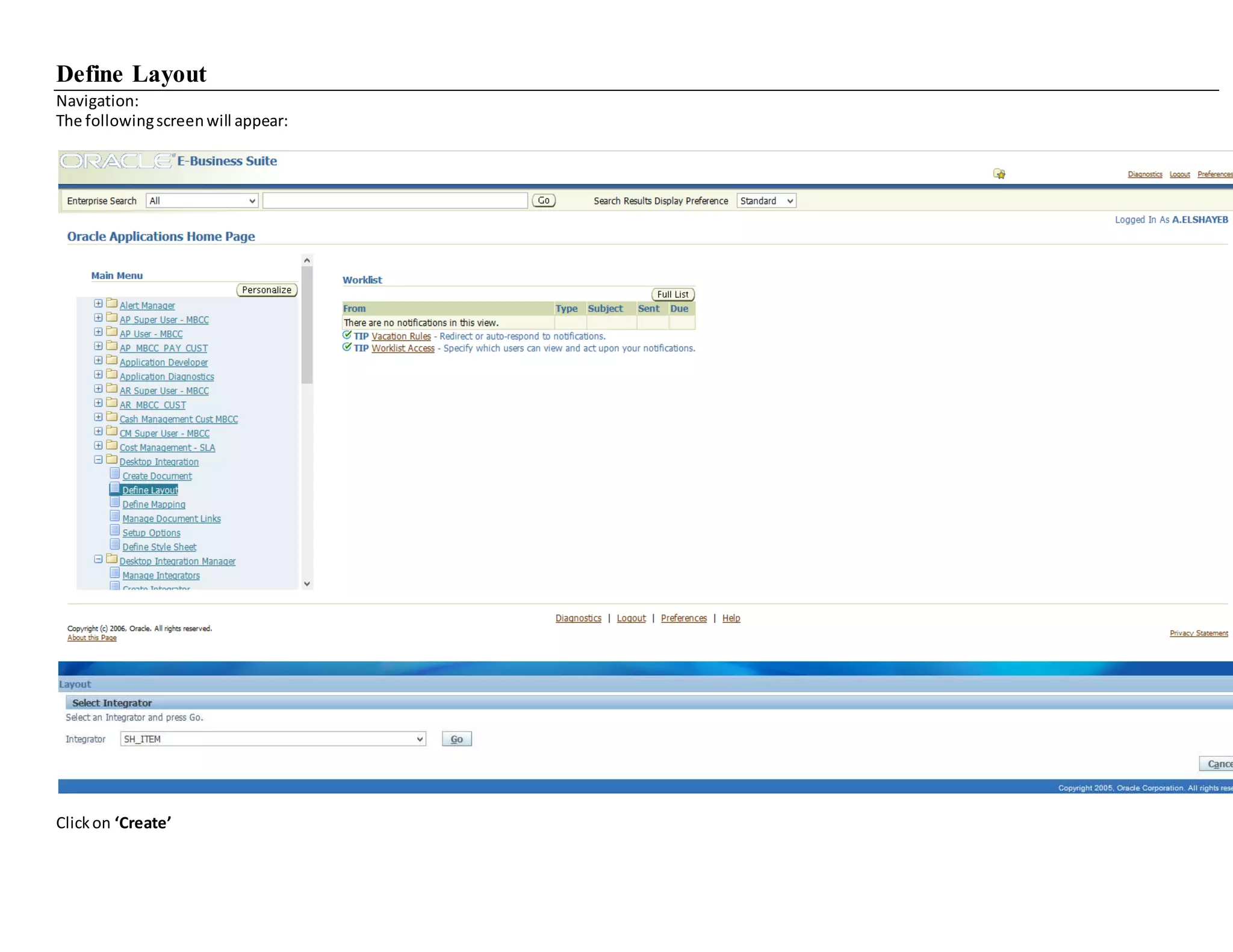Image resolution: width=1233 pixels, height=952 pixels.
Task: Click the About this Page link
Action: [92, 638]
